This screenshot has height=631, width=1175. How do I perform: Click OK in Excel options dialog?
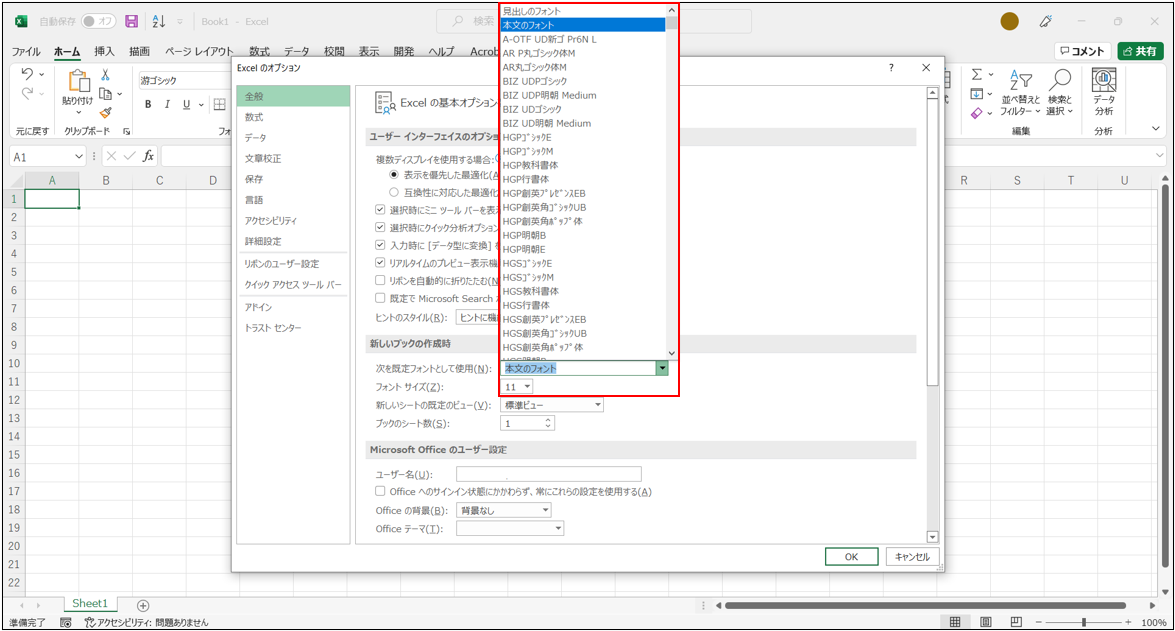coord(851,557)
